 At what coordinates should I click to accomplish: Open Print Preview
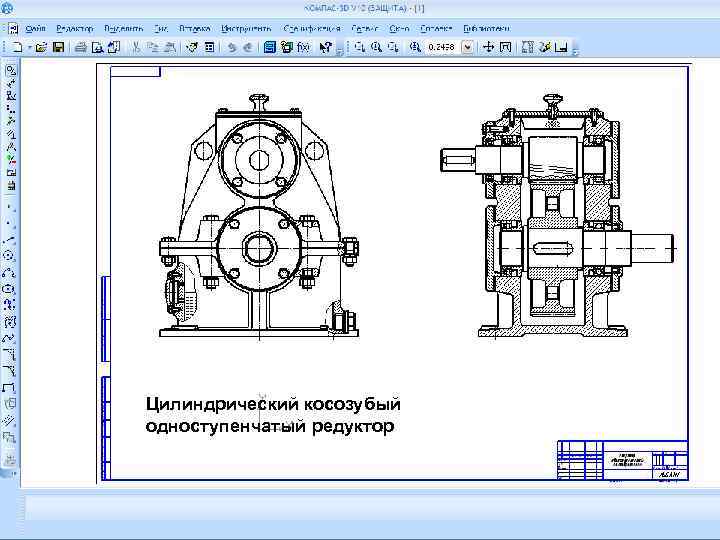pyautogui.click(x=98, y=47)
